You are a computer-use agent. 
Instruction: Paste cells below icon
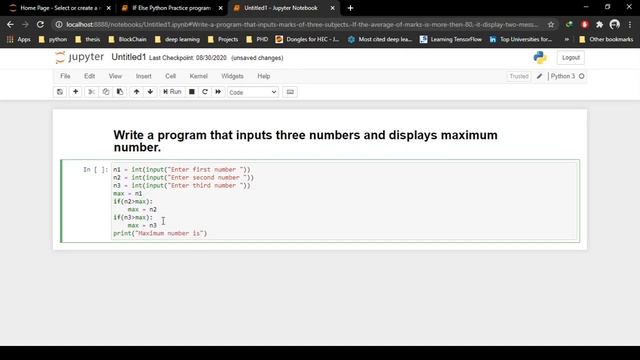120,92
